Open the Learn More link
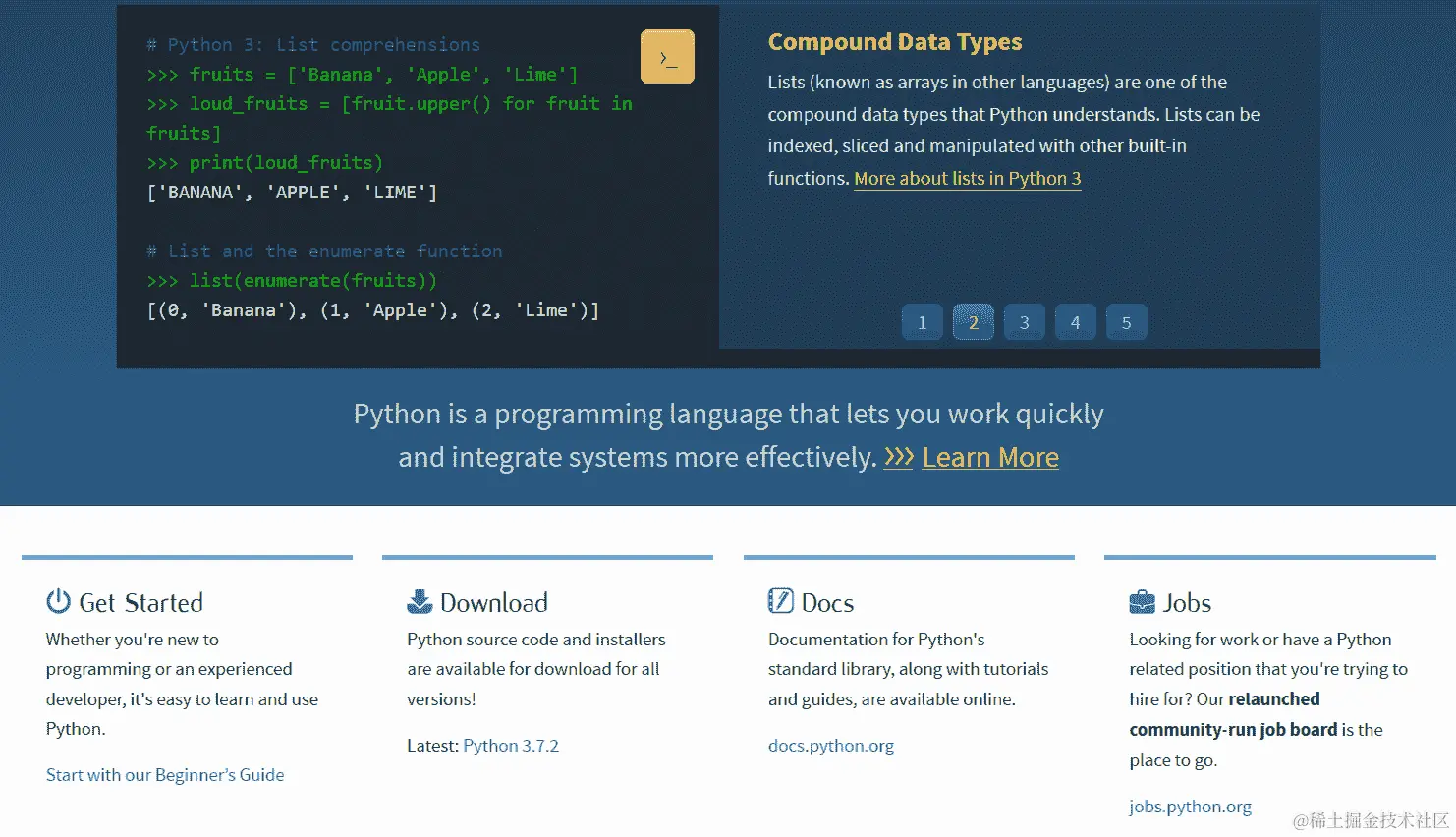Screen dimensions: 1456x837 click(990, 458)
